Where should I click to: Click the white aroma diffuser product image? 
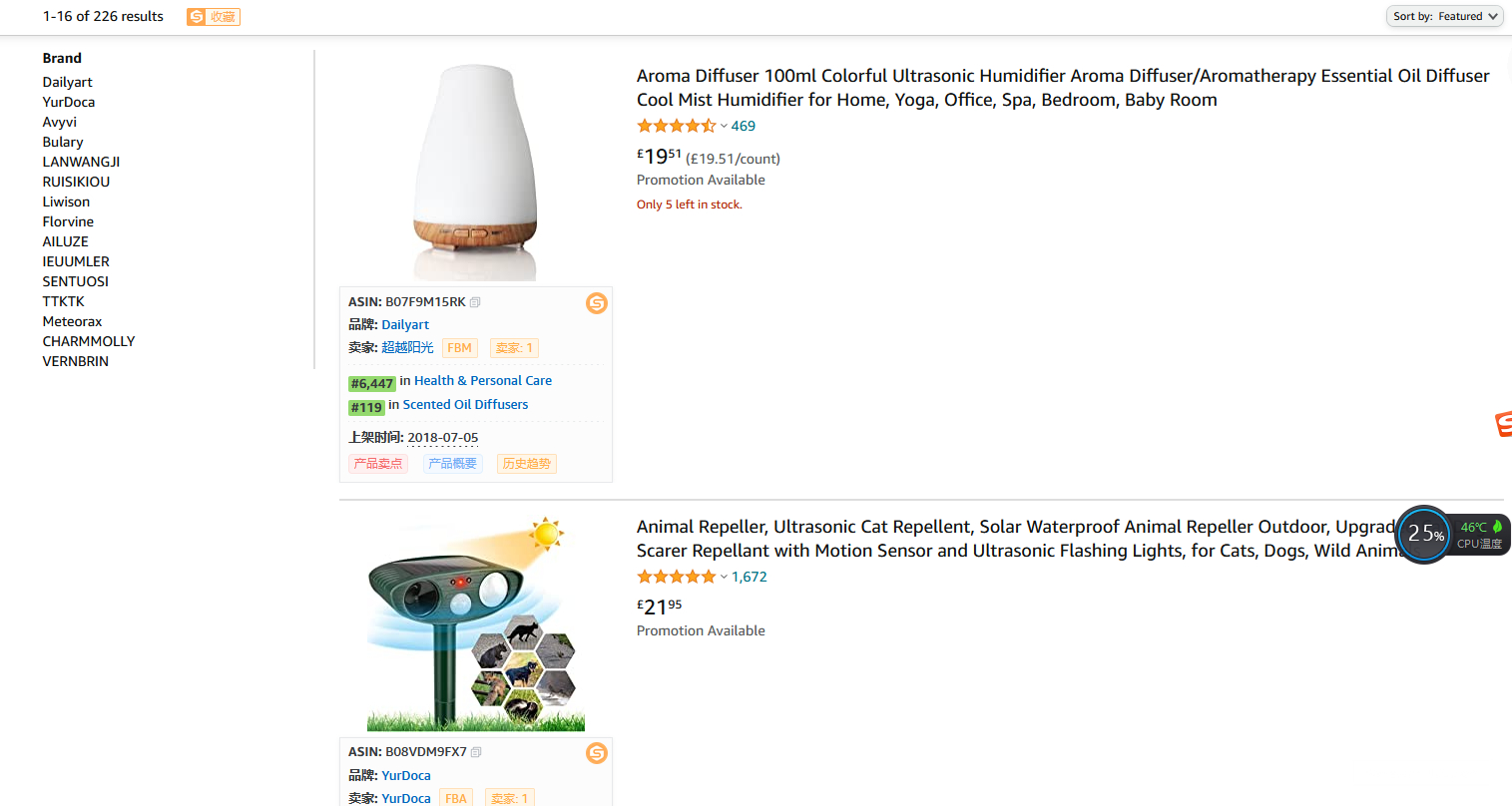[x=476, y=170]
